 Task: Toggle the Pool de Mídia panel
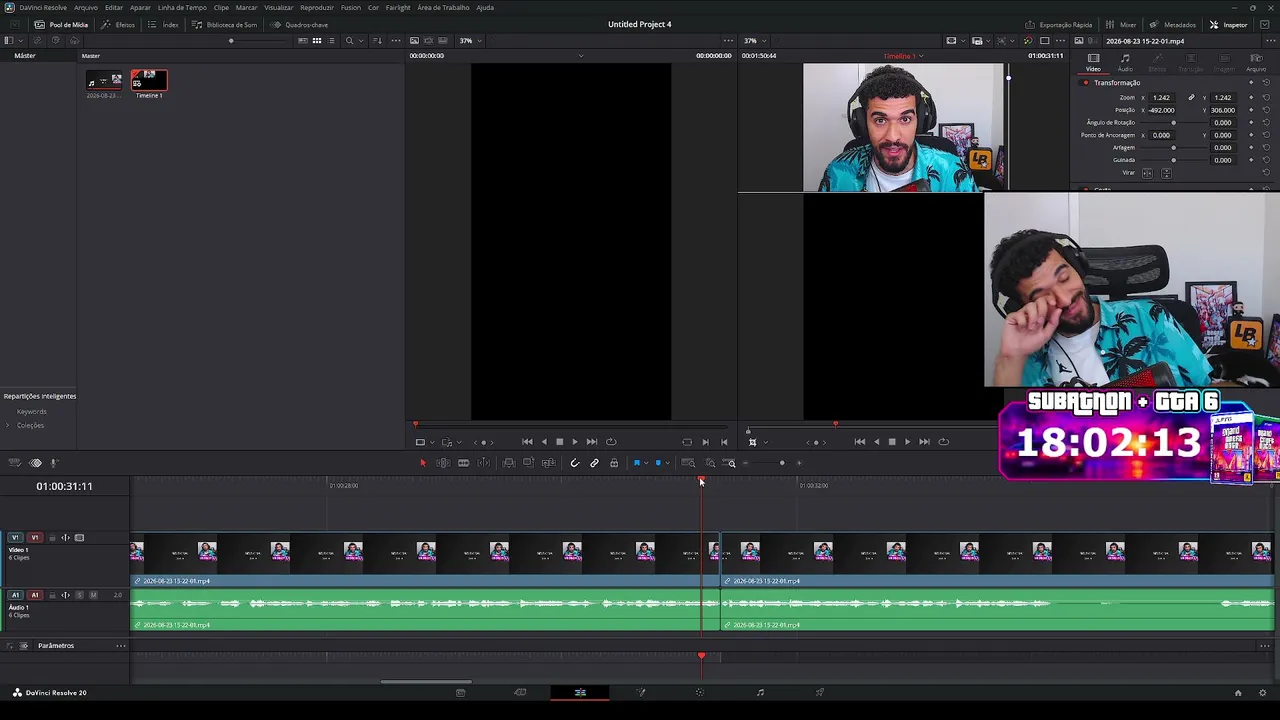[62, 24]
